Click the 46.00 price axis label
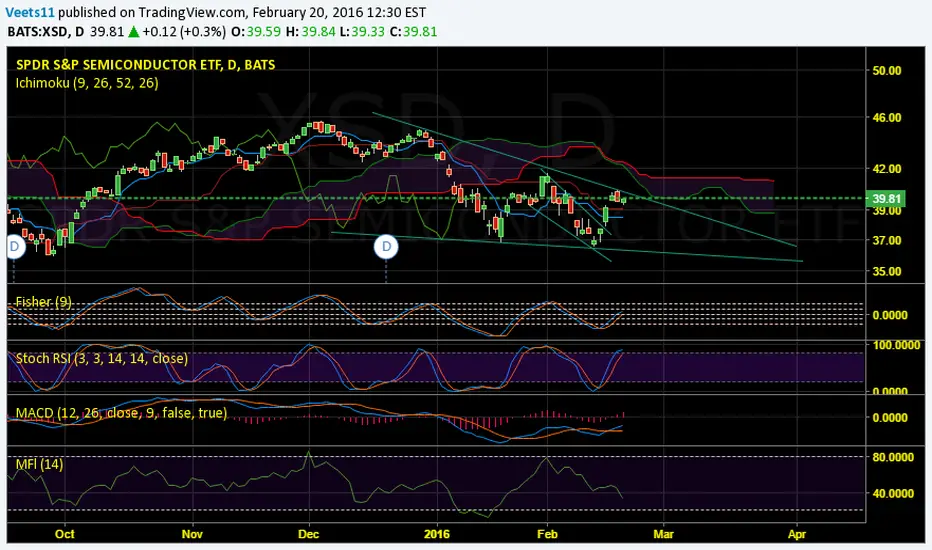The height and width of the screenshot is (550, 932). pyautogui.click(x=887, y=118)
